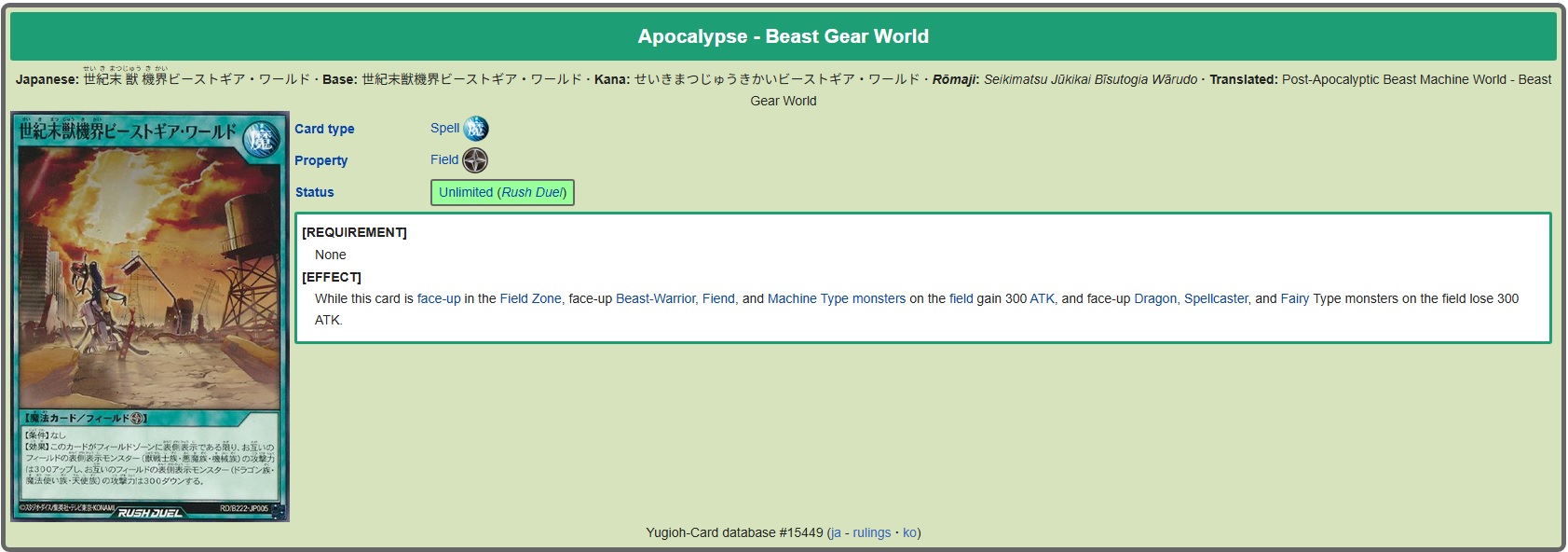Open the ja database link
The image size is (1568, 552).
coord(836,532)
